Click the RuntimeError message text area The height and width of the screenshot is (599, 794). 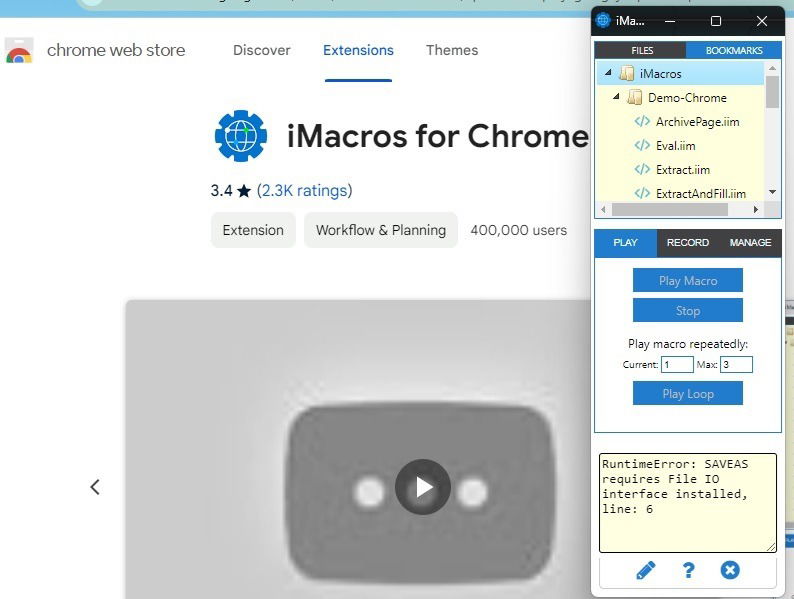(688, 503)
